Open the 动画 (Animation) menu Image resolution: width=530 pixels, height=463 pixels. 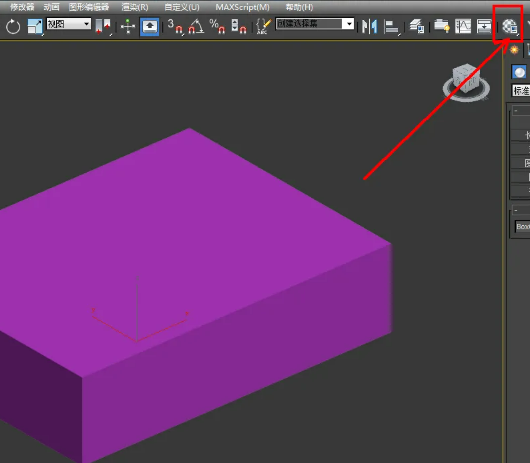(51, 7)
